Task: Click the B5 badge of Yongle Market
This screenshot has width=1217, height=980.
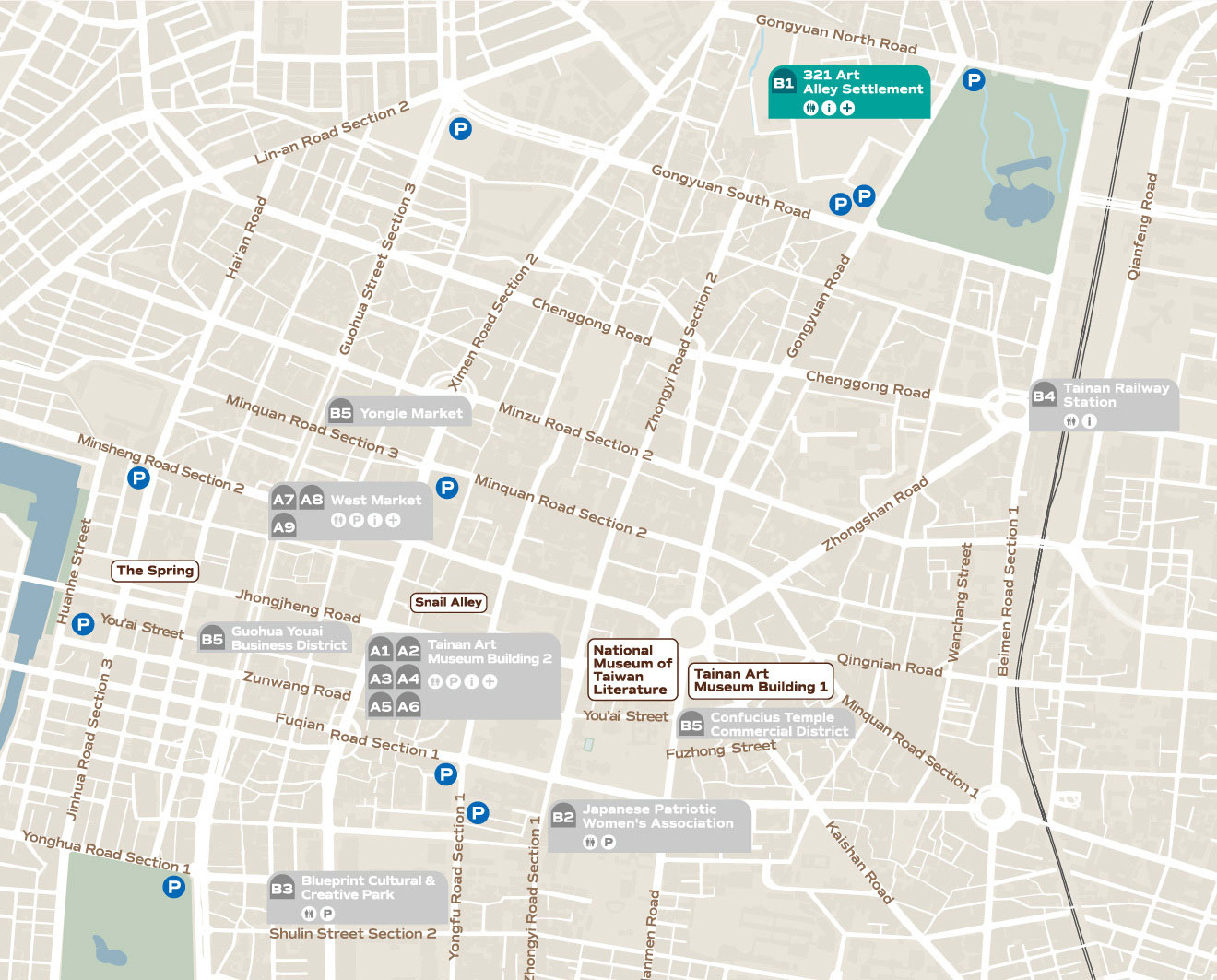Action: (340, 412)
